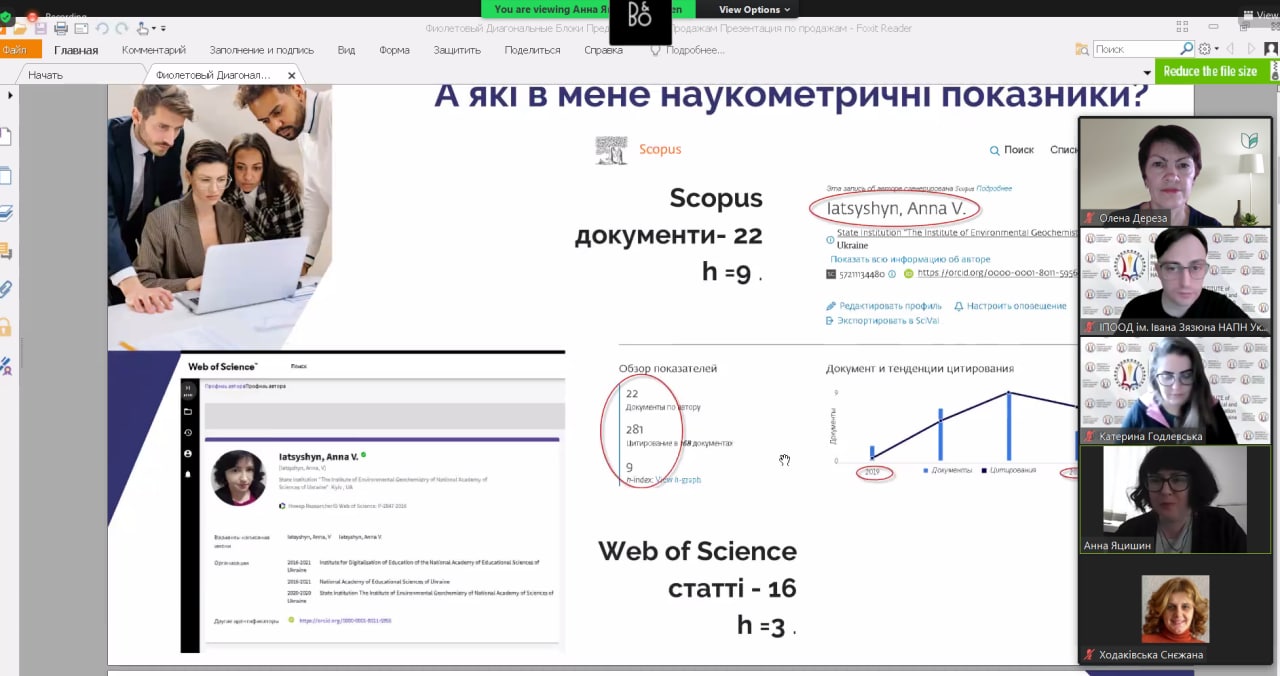Open the quick toolbar customize dropdown arrow

[164, 29]
